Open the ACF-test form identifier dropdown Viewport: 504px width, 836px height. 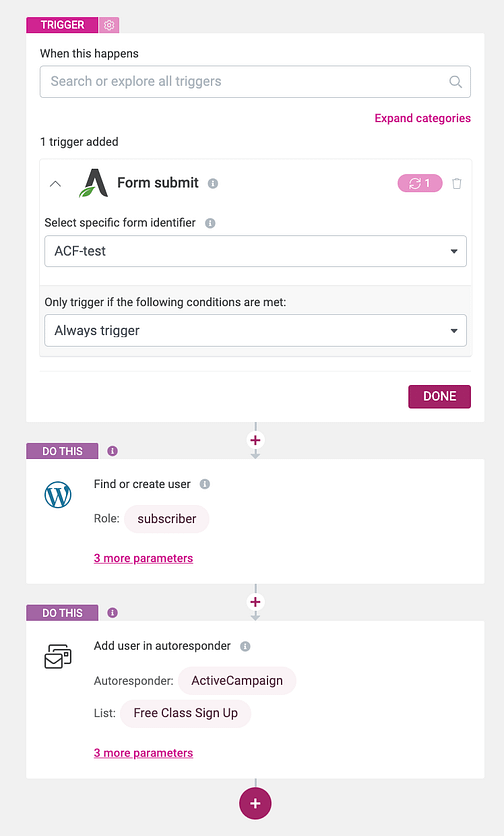point(255,251)
